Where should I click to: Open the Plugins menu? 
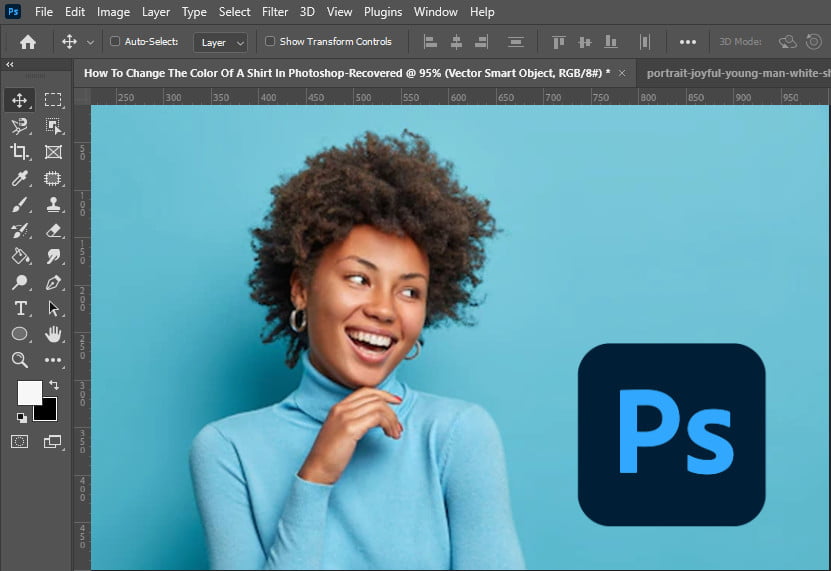point(383,12)
